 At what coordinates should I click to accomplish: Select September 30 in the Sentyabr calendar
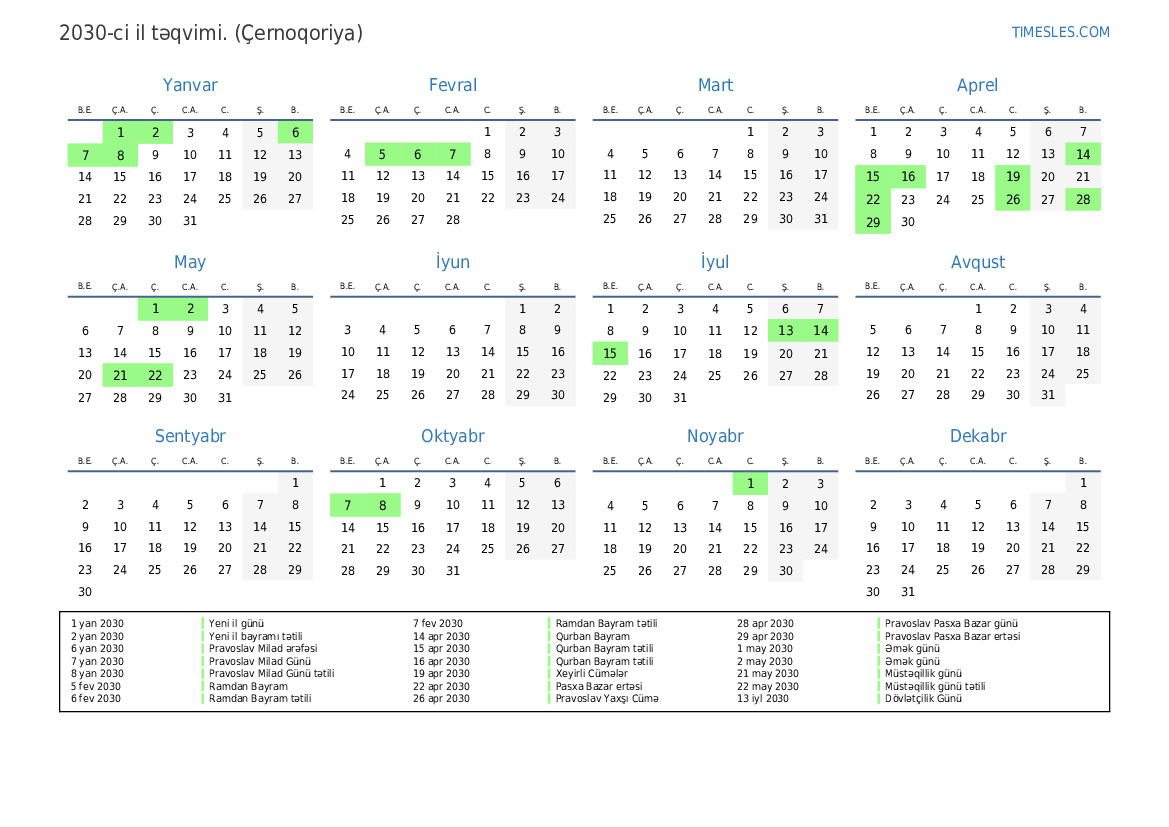(85, 591)
